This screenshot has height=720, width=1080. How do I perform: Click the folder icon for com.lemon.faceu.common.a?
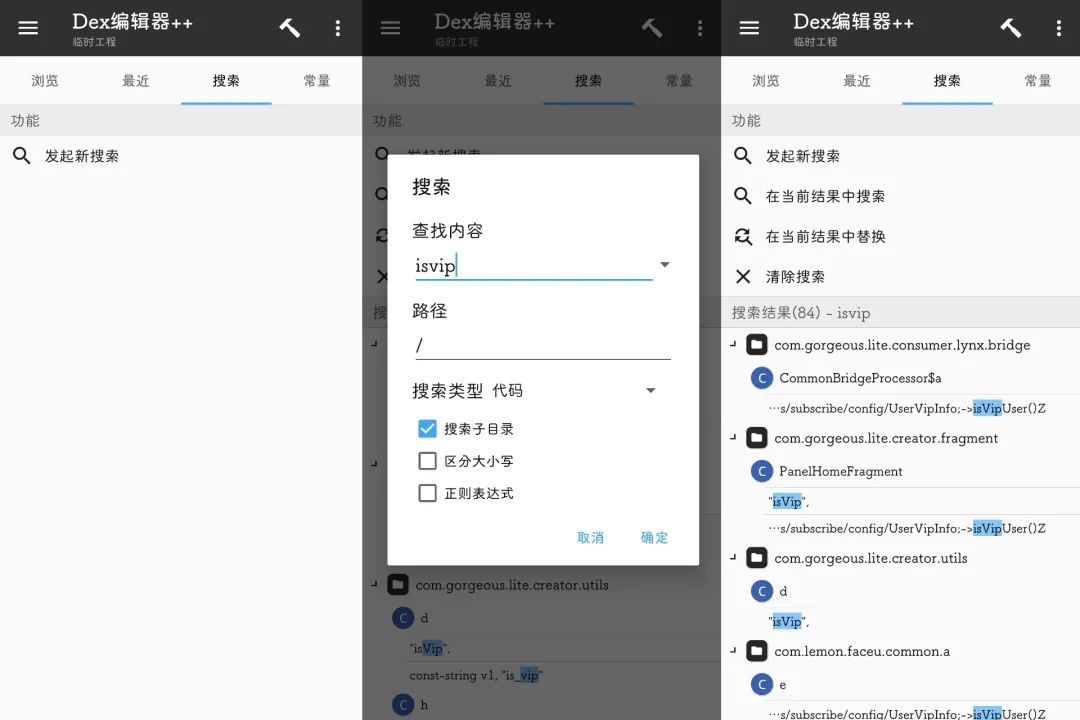pyautogui.click(x=757, y=651)
